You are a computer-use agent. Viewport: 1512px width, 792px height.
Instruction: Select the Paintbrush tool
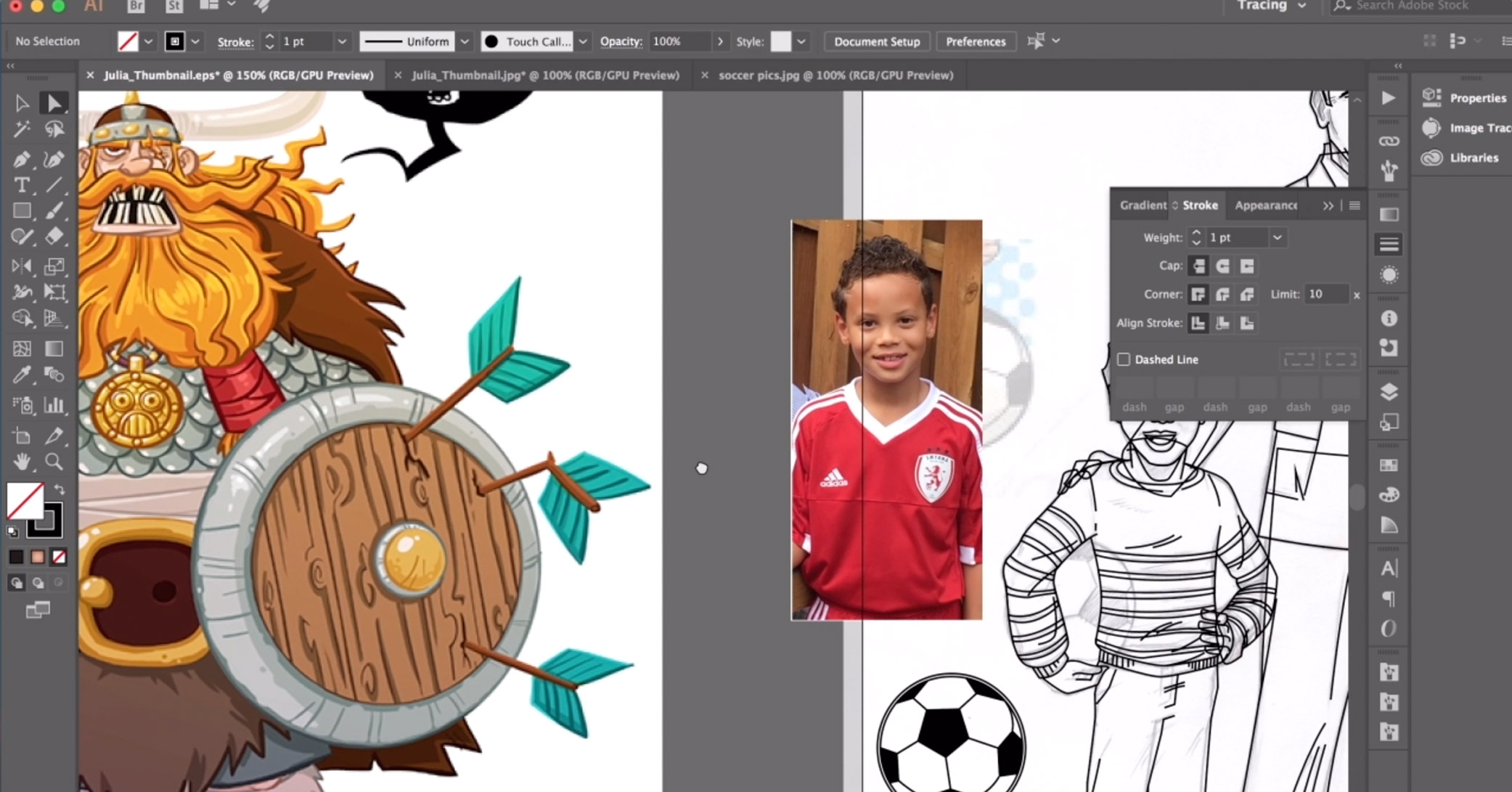[x=54, y=211]
